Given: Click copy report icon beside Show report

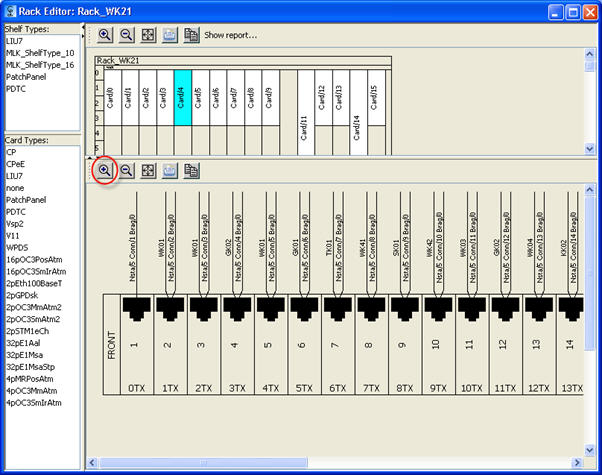Looking at the screenshot, I should 191,35.
